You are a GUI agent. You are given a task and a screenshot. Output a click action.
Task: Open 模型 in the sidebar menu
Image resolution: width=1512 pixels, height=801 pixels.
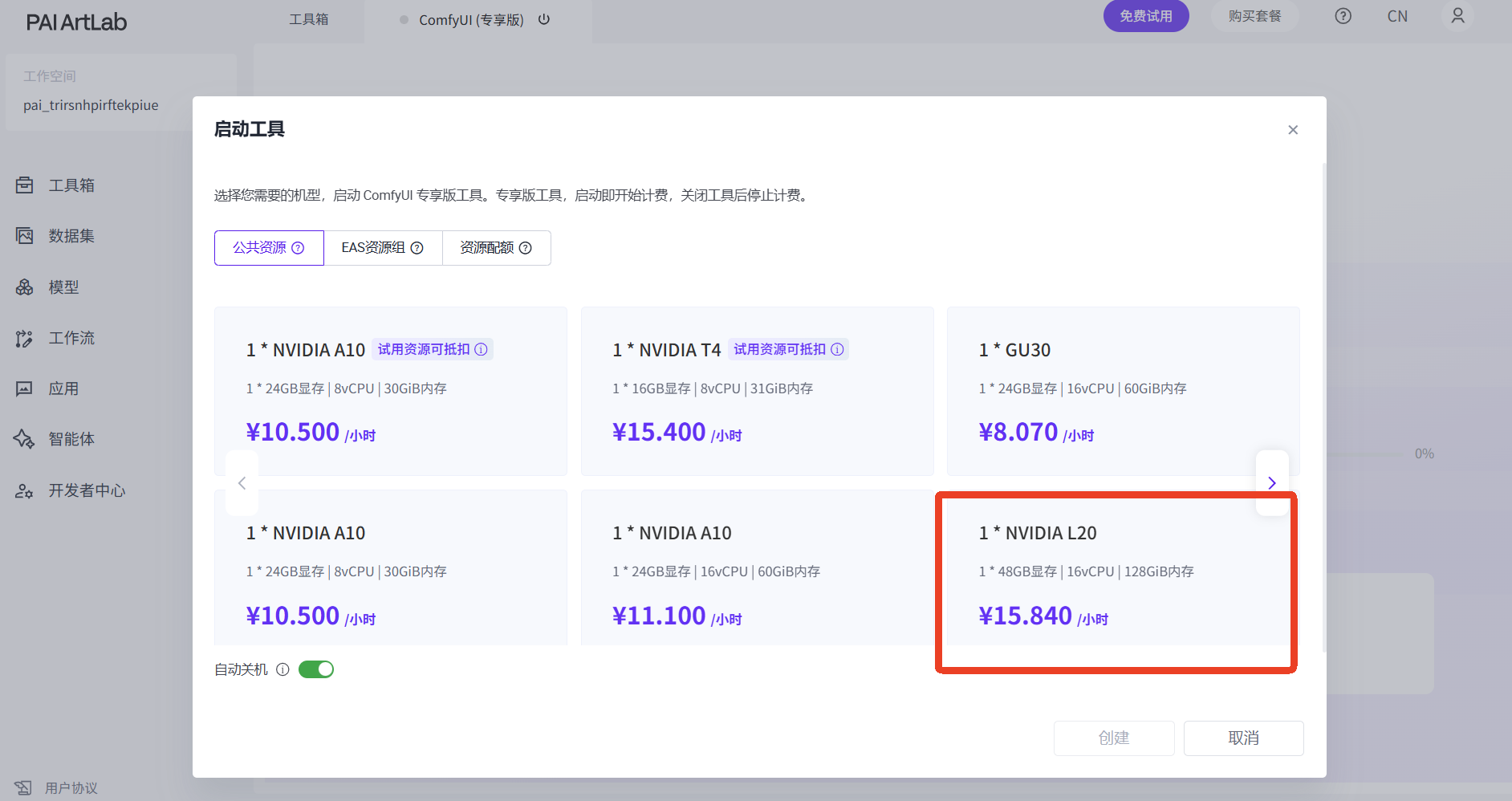click(x=63, y=287)
